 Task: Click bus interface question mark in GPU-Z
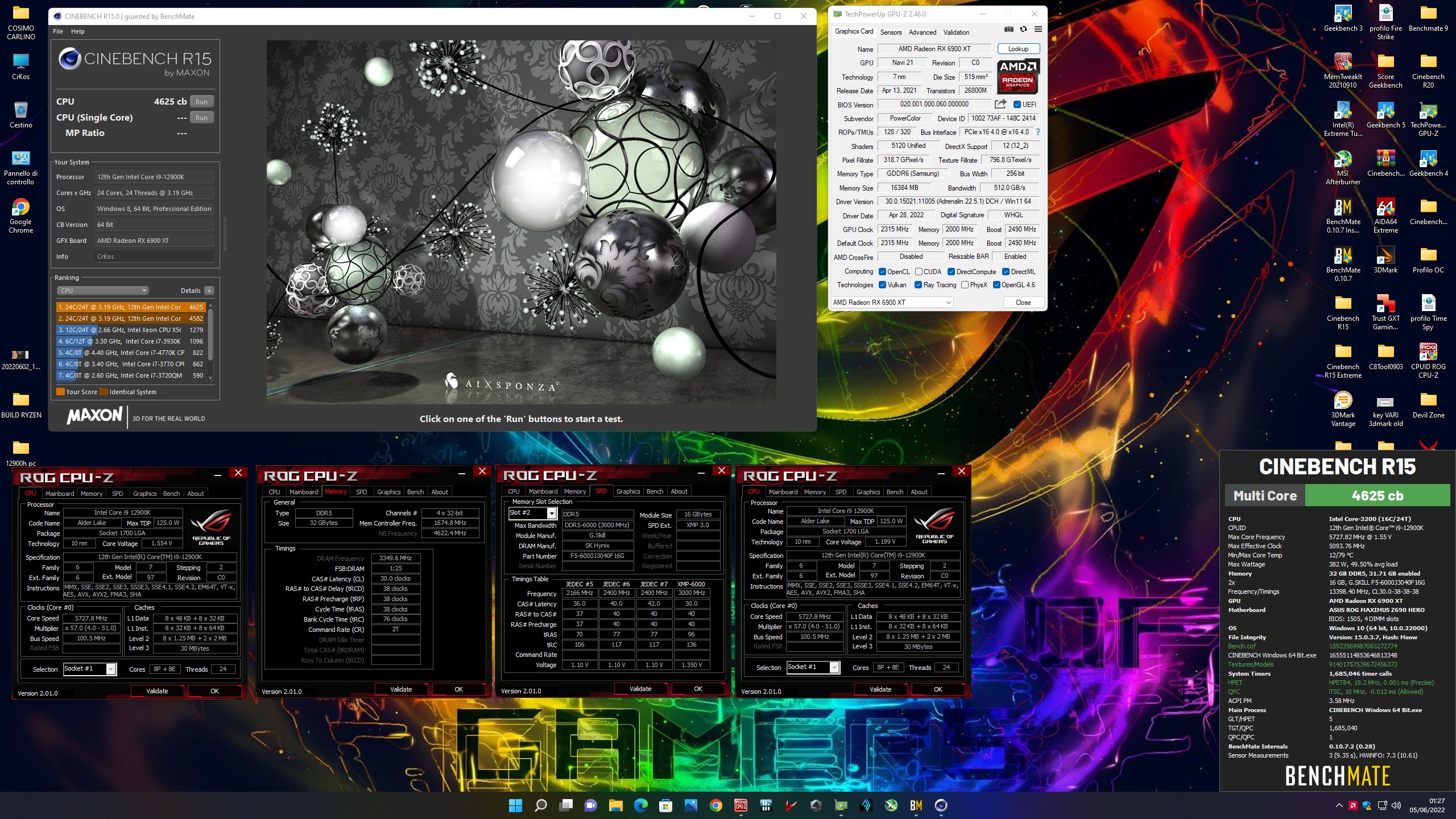pyautogui.click(x=1038, y=132)
